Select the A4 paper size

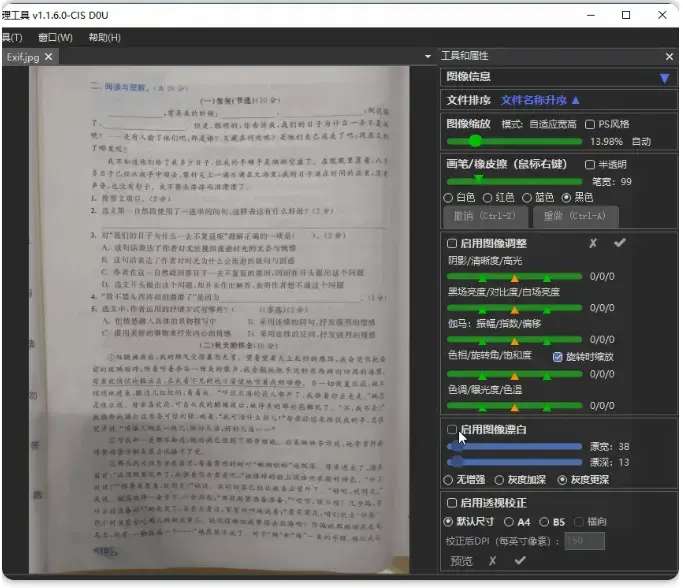[508, 522]
